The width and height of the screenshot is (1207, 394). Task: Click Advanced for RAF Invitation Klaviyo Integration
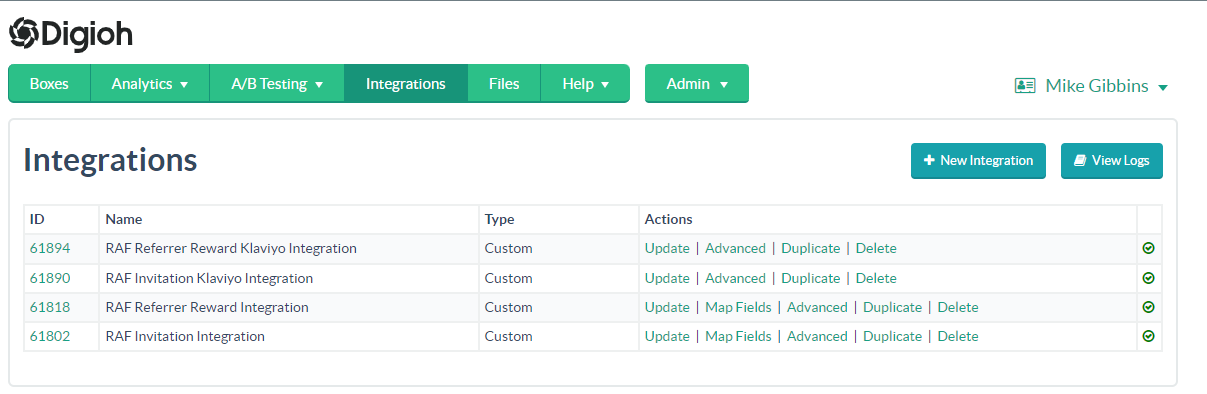point(735,278)
